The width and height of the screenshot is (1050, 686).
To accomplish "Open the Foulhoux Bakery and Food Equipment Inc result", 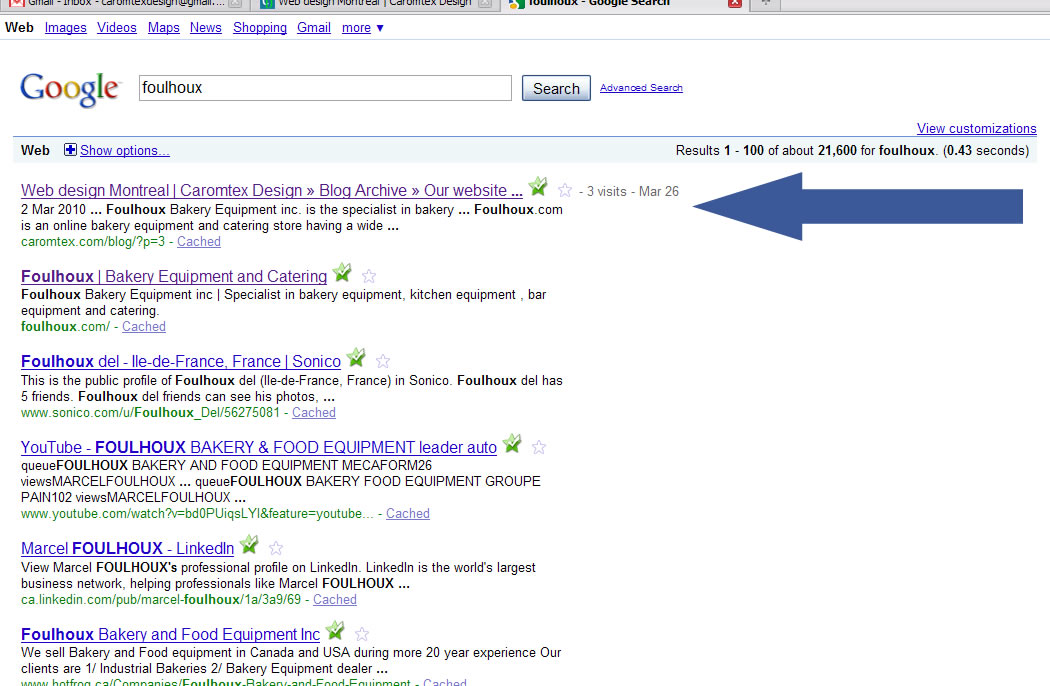I will click(x=170, y=634).
